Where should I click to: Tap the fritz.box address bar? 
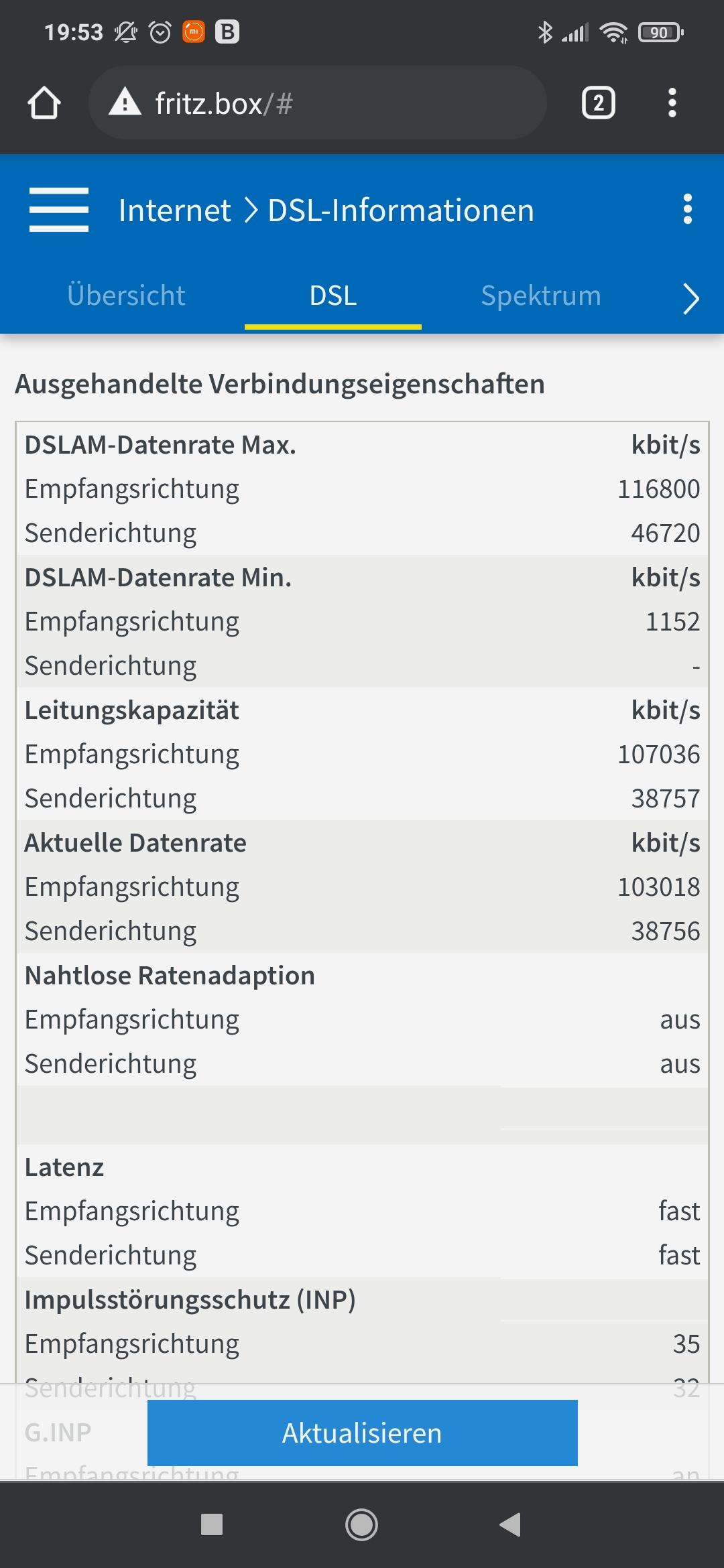point(317,103)
